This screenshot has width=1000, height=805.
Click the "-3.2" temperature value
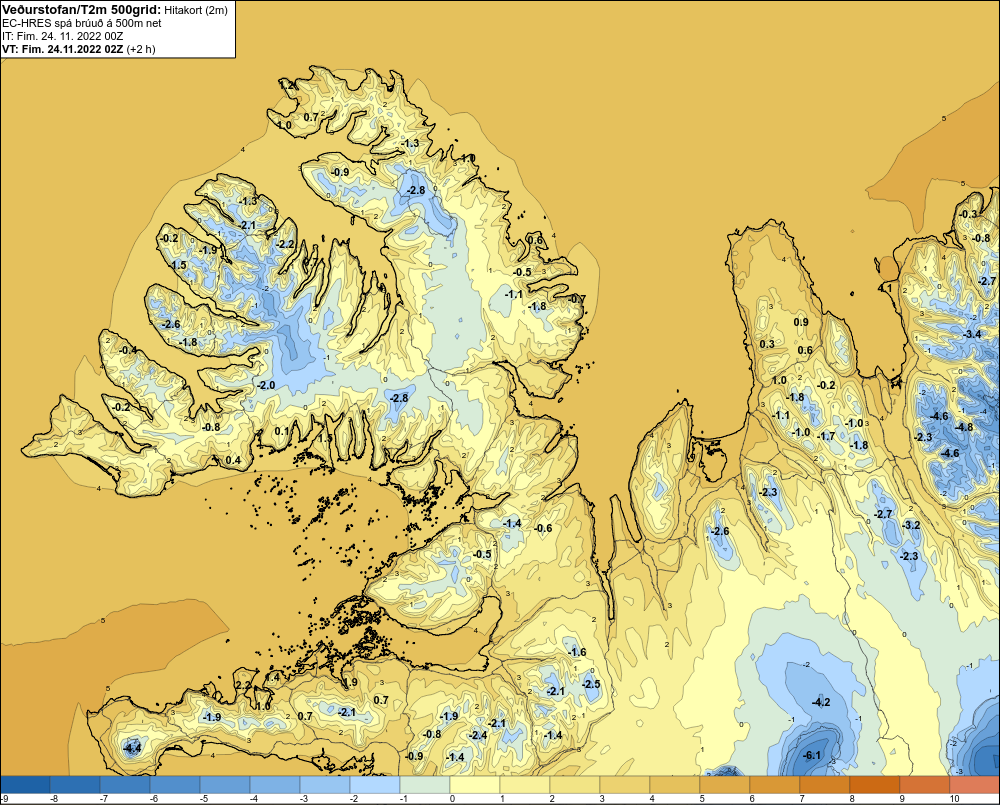coord(911,525)
